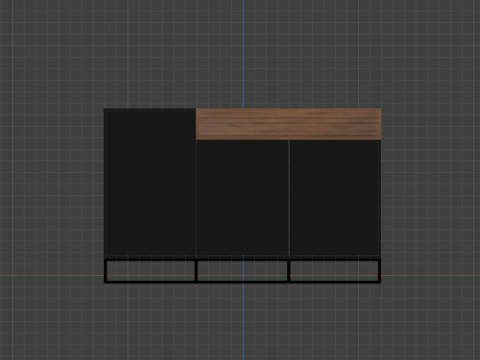
Task: Select the right black door under the wood top
Action: coord(335,198)
